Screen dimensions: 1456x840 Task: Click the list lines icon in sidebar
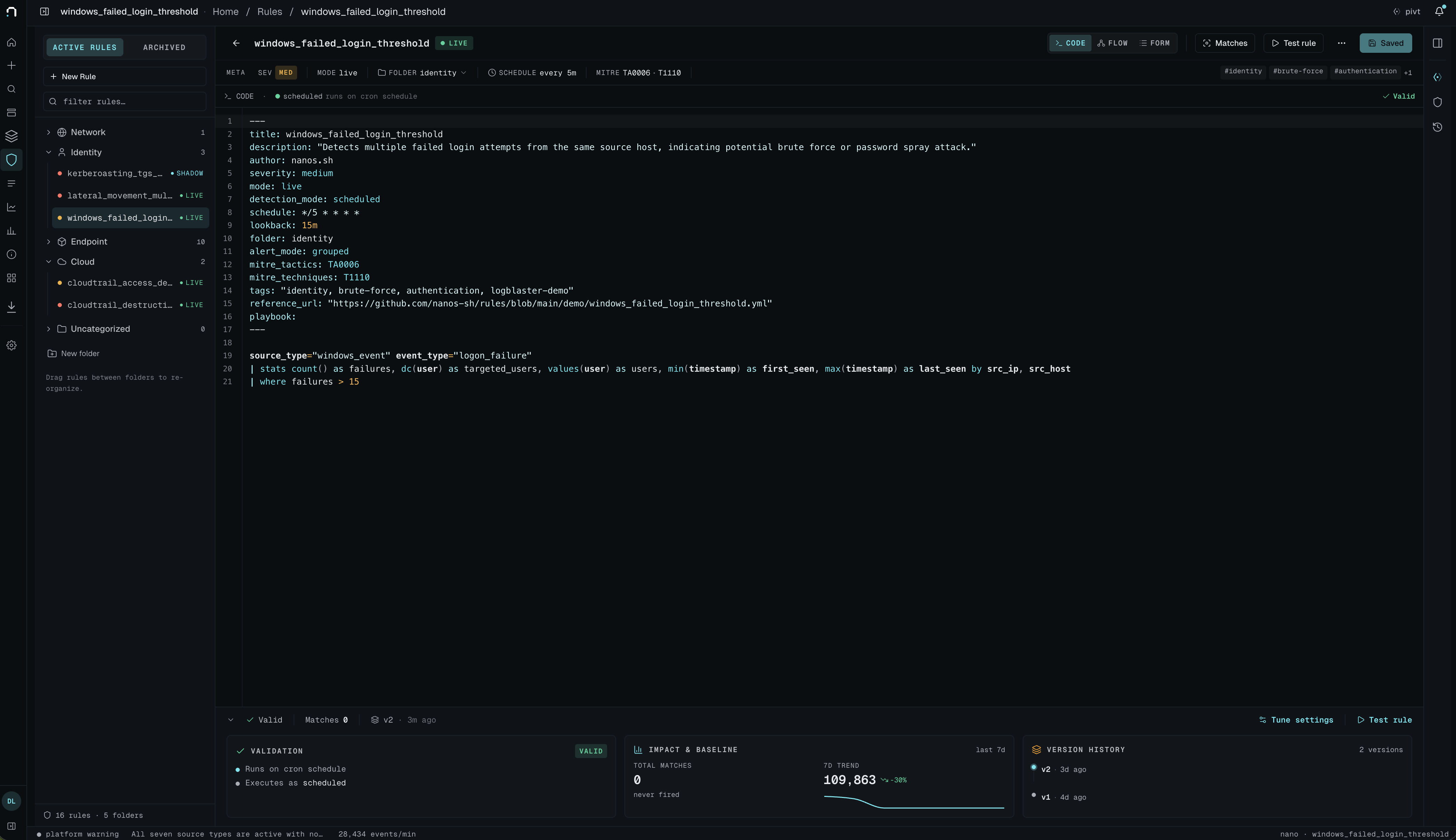[11, 183]
